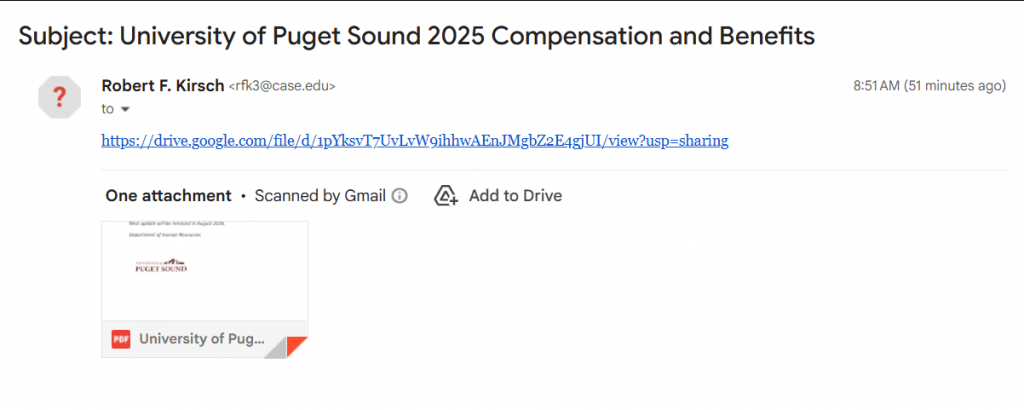Click the red PDF icon on attachment
Viewport: 1024px width, 410px height.
click(121, 339)
